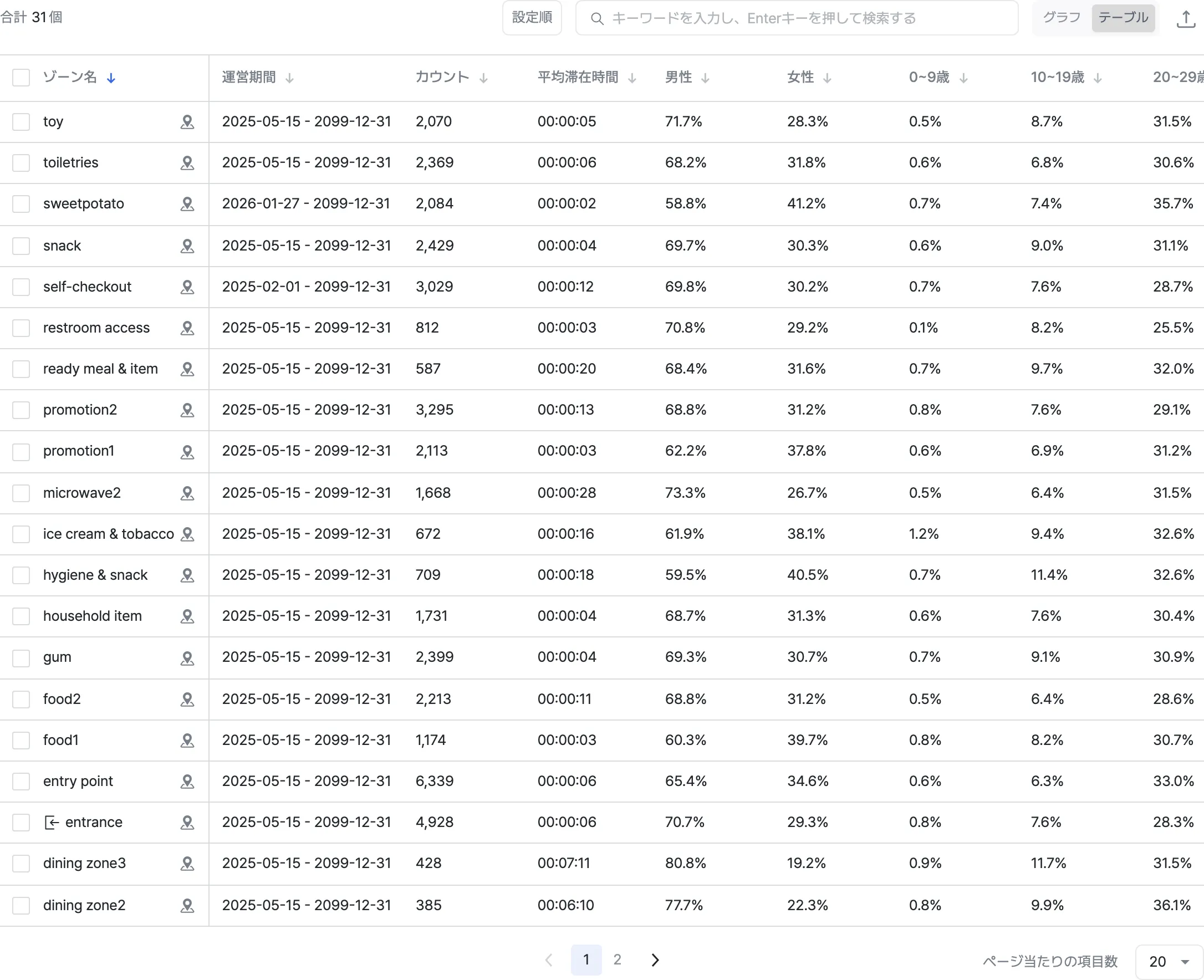Image resolution: width=1204 pixels, height=980 pixels.
Task: Go to page 2
Action: click(617, 959)
